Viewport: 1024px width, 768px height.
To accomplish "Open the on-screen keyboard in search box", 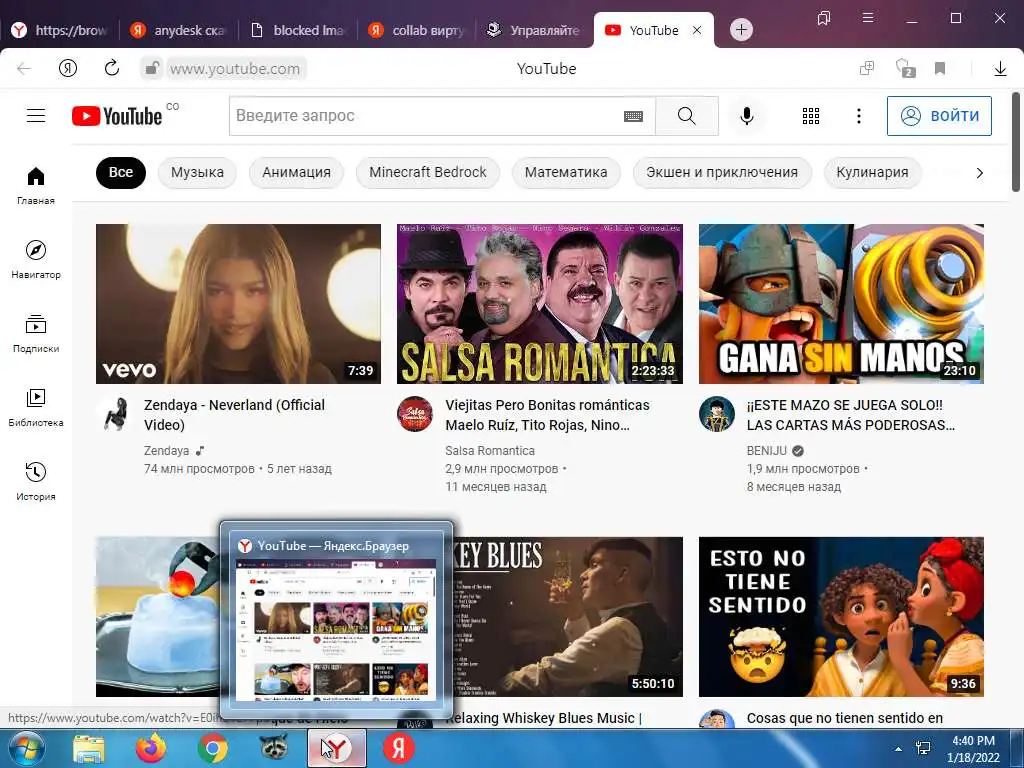I will (633, 116).
